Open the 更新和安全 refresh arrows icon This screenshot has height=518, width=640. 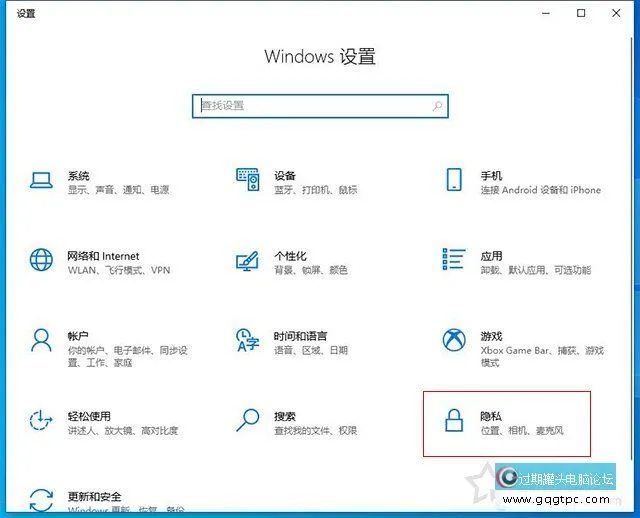(x=41, y=500)
